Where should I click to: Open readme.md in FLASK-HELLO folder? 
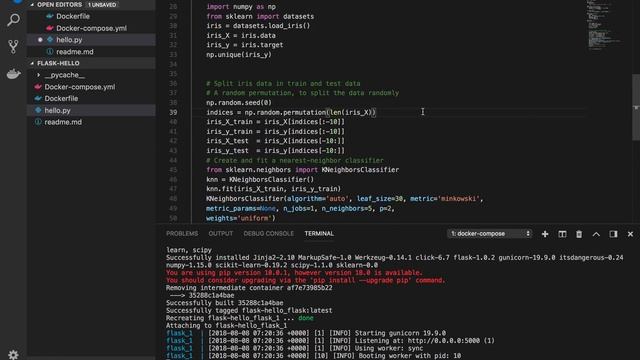(63, 122)
